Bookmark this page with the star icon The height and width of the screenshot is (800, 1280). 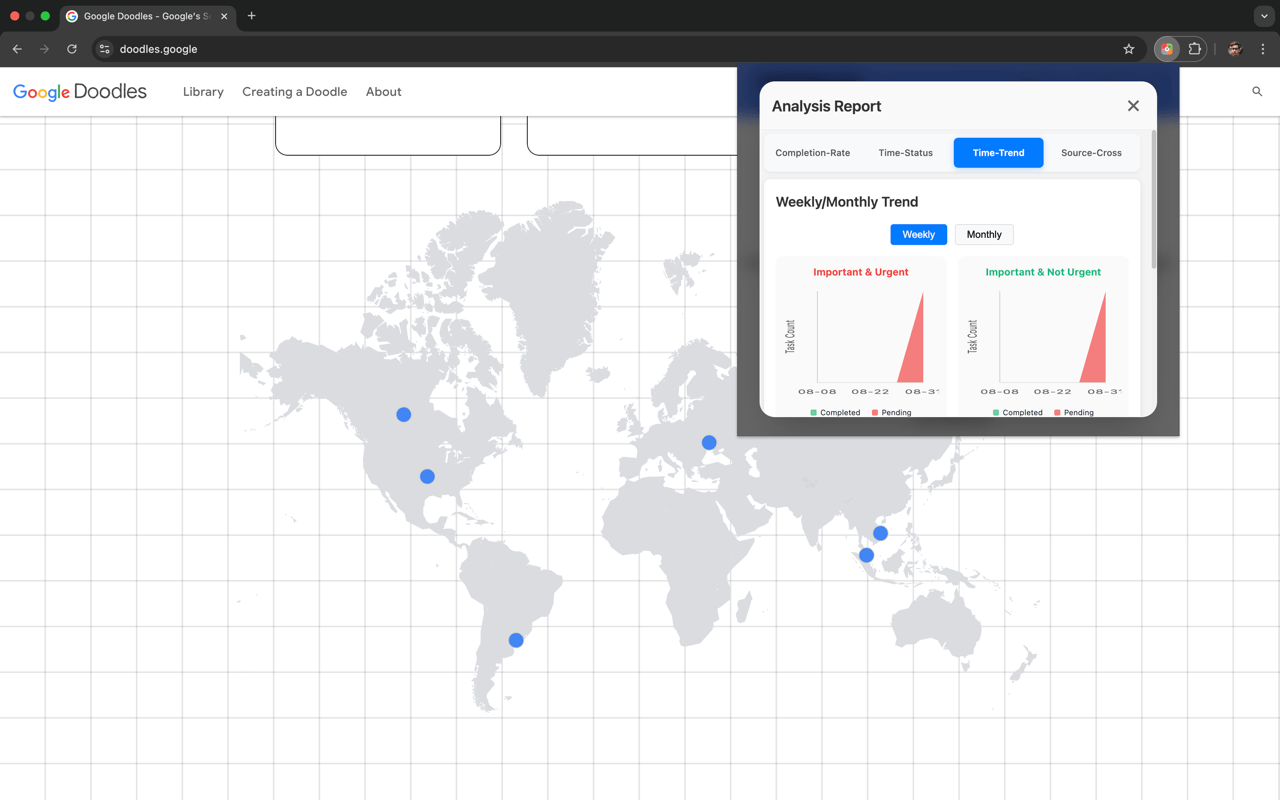(1129, 49)
